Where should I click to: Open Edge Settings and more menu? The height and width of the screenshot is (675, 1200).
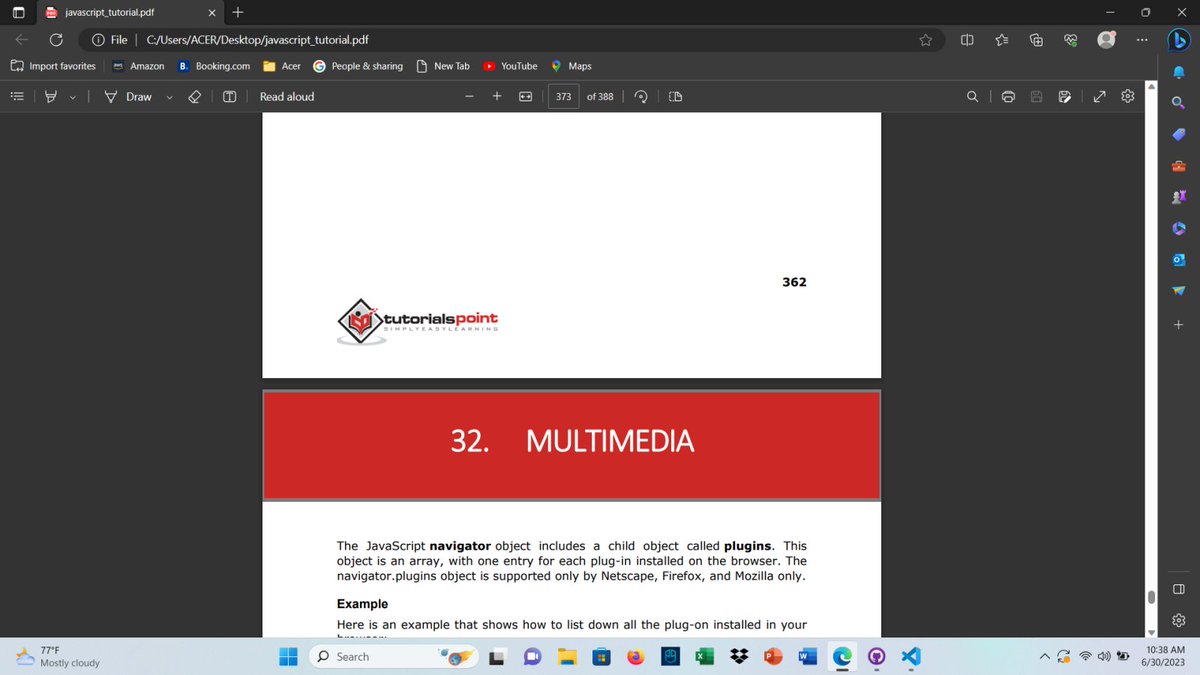point(1143,40)
